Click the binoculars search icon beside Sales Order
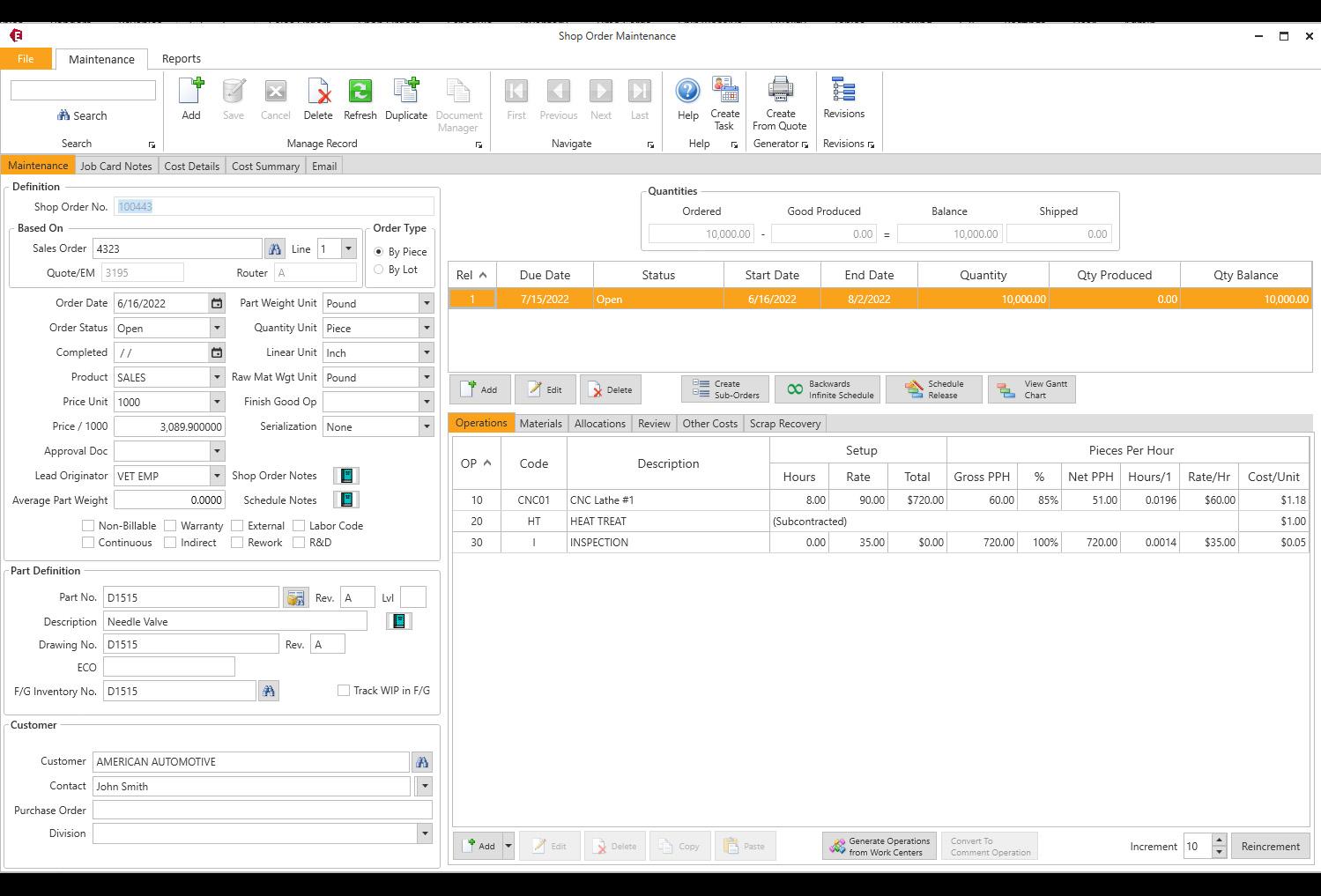 pyautogui.click(x=276, y=248)
